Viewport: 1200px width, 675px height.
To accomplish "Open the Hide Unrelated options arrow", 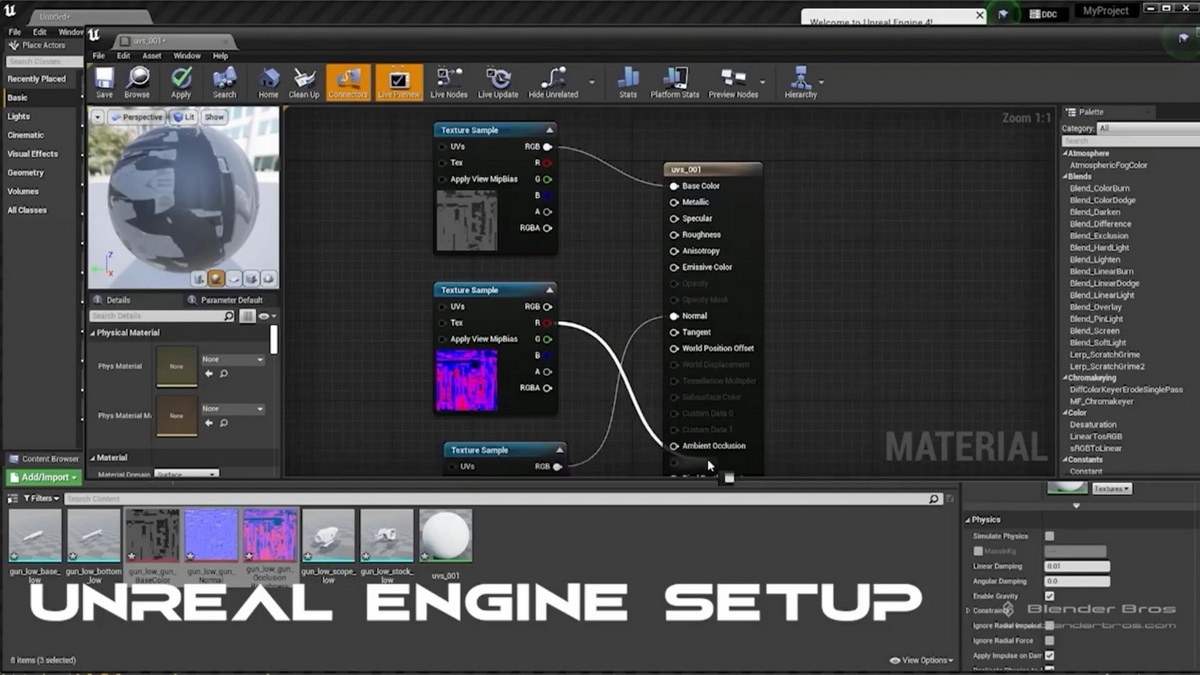I will coord(592,82).
